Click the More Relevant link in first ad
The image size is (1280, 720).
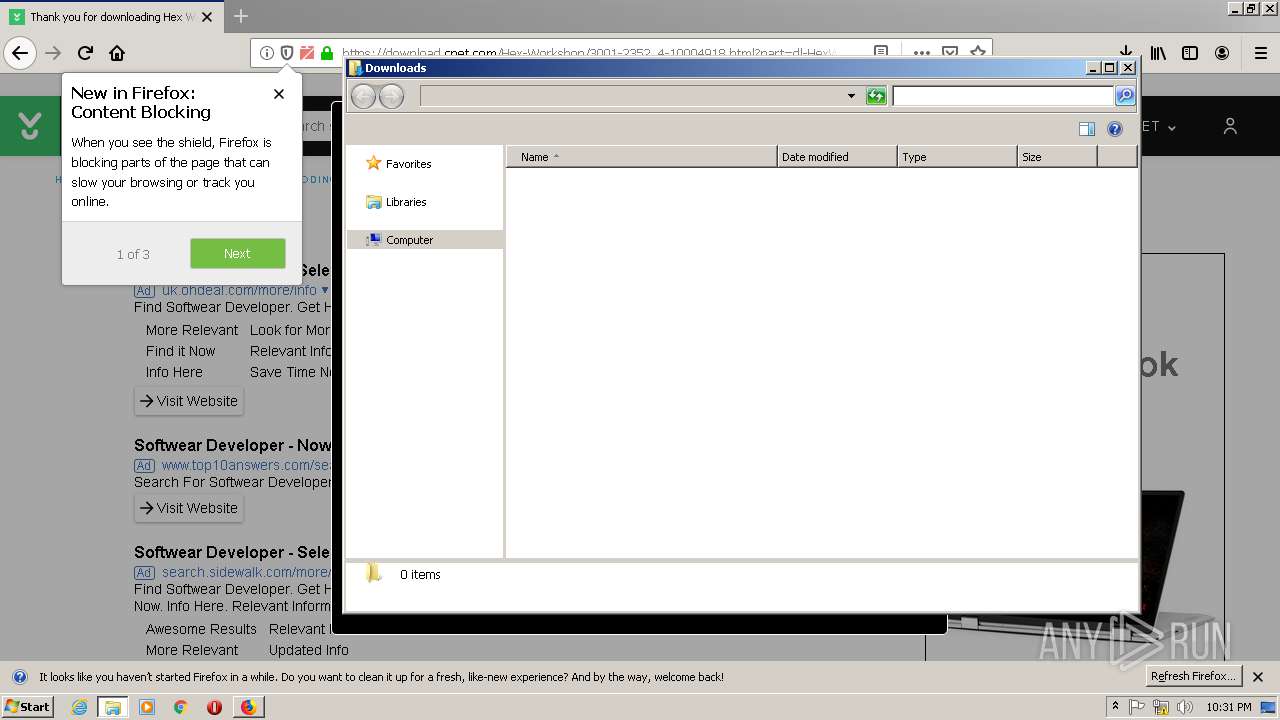tap(192, 330)
